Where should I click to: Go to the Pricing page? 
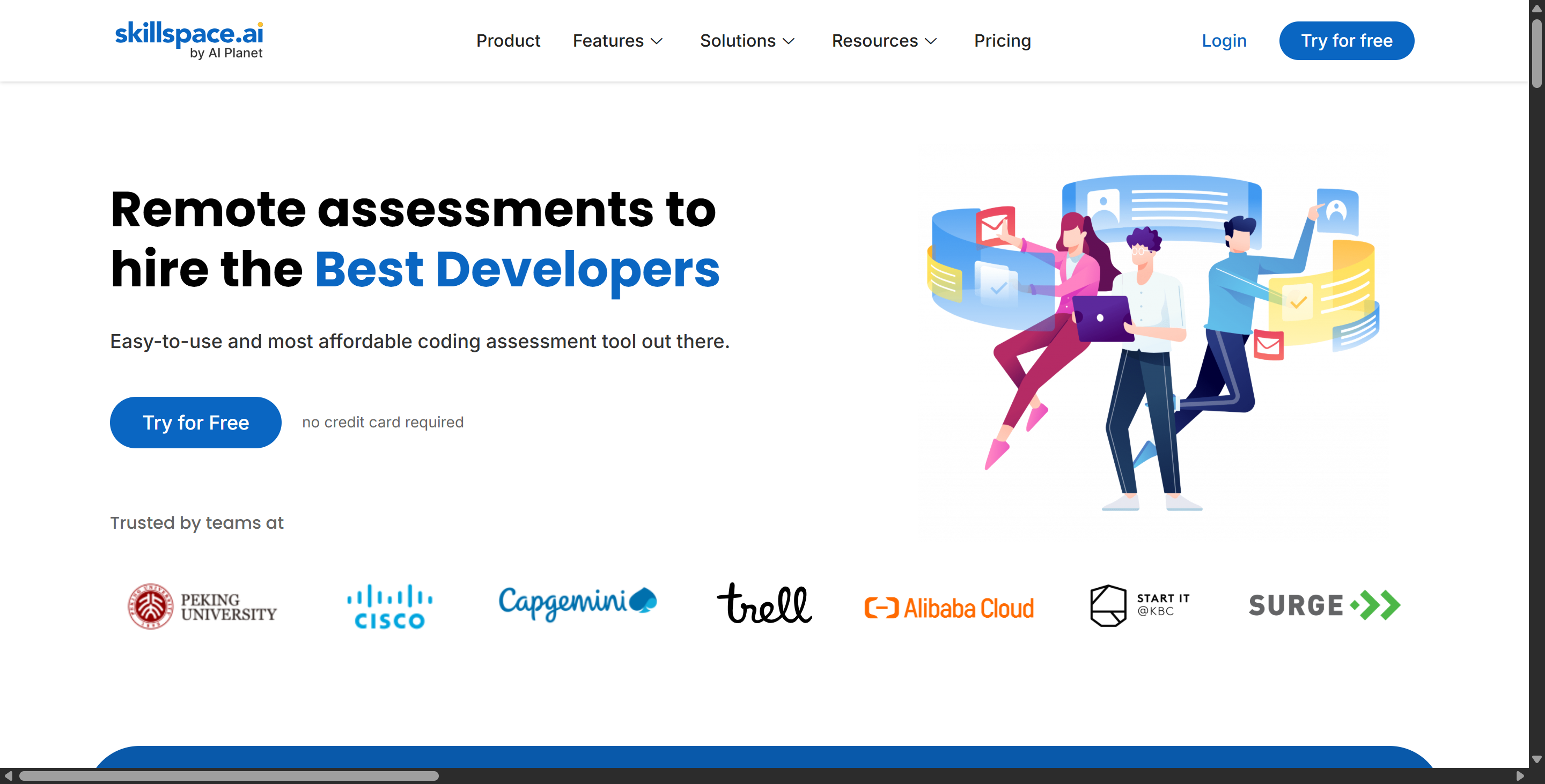pyautogui.click(x=1002, y=41)
